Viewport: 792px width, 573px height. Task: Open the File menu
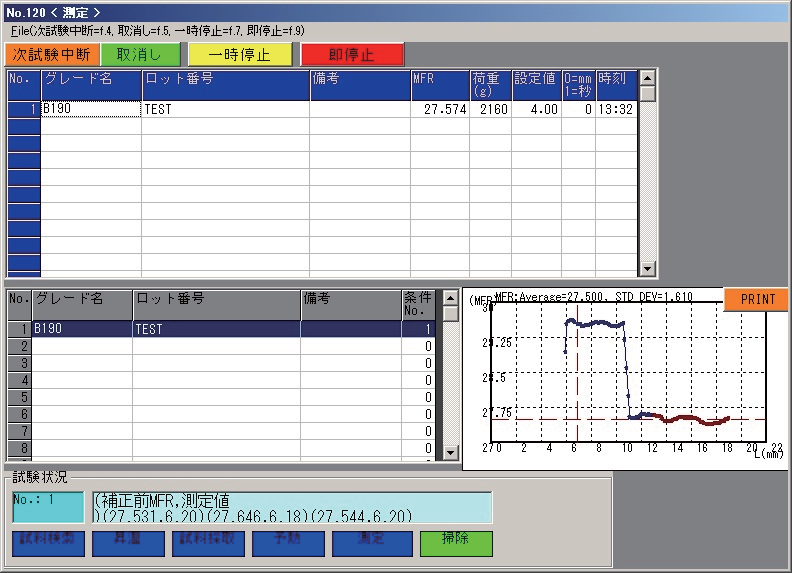click(x=20, y=32)
